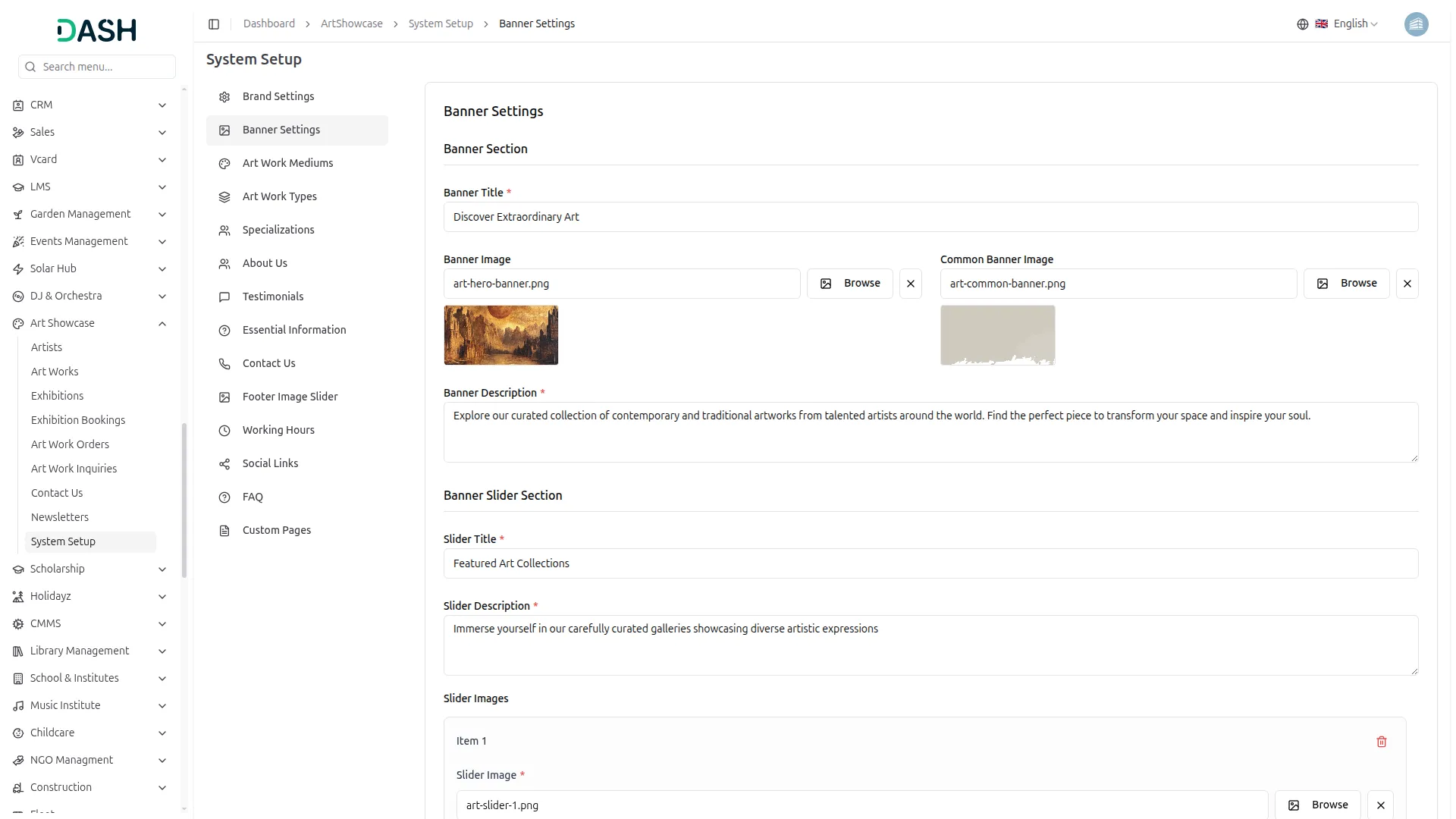
Task: Click the user avatar icon
Action: (x=1416, y=24)
